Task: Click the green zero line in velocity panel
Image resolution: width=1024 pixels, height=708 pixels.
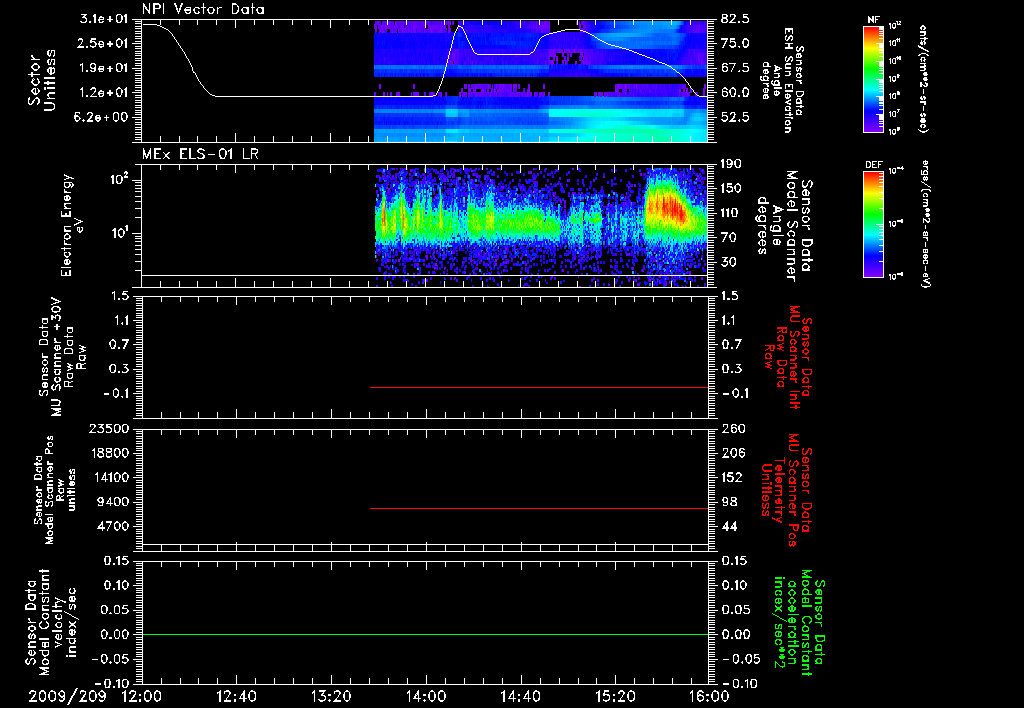Action: coord(424,634)
